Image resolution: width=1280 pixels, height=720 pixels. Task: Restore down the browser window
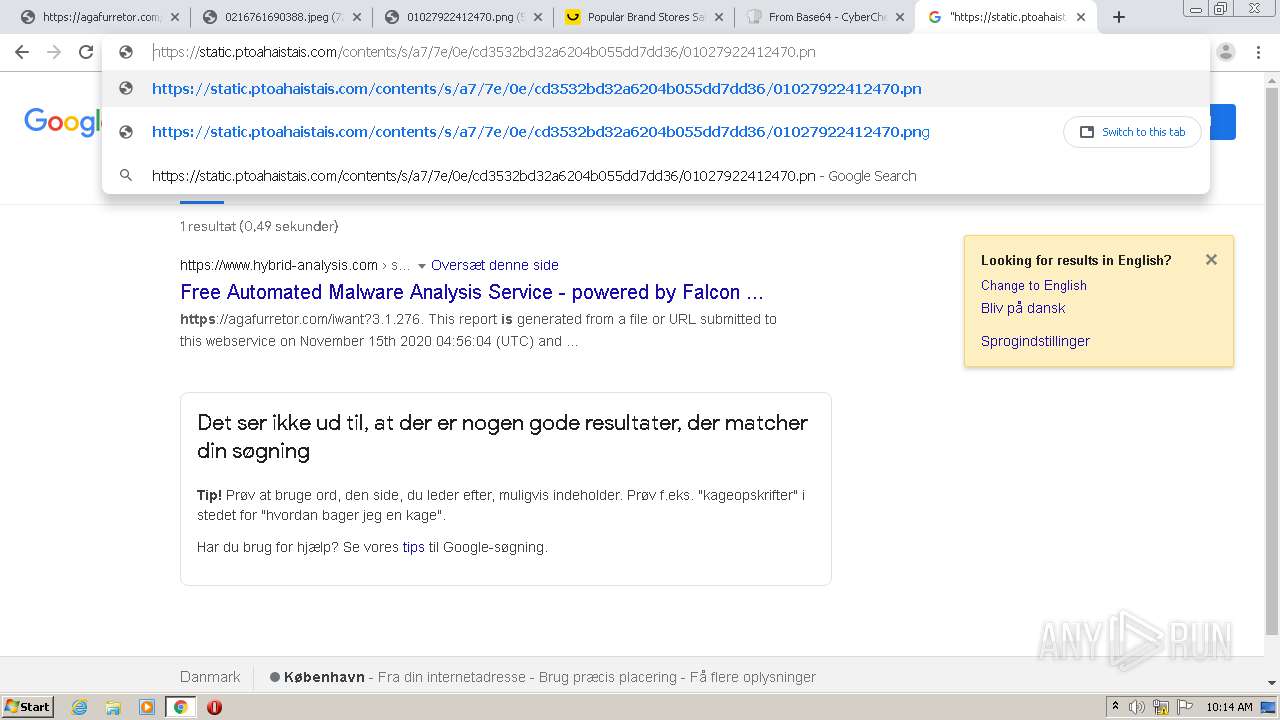pos(1221,9)
